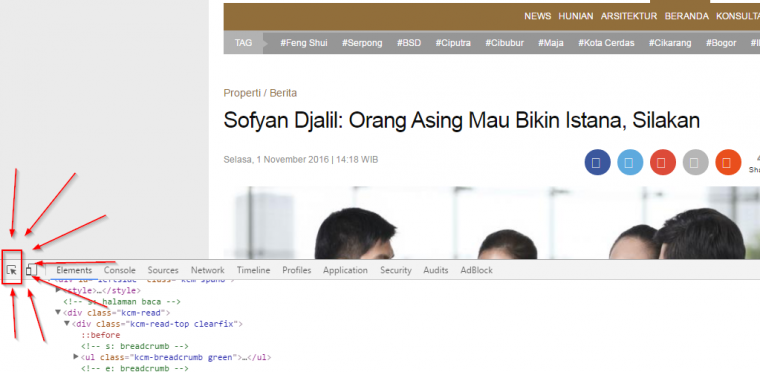The width and height of the screenshot is (760, 372).
Task: Select the 'e: breadcrumb' comment line
Action: pyautogui.click(x=135, y=369)
